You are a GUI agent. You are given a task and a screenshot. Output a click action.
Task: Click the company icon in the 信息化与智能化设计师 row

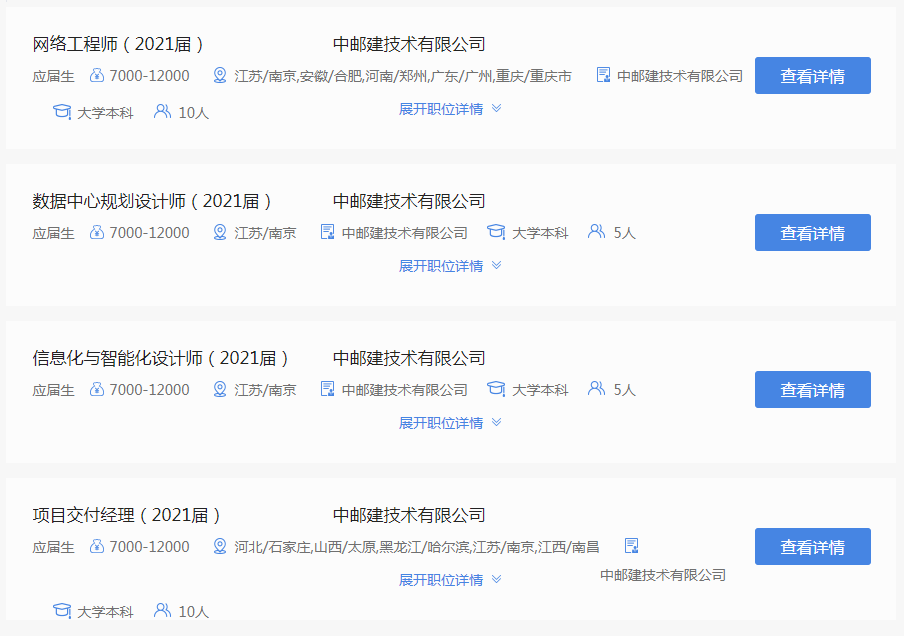click(x=327, y=389)
